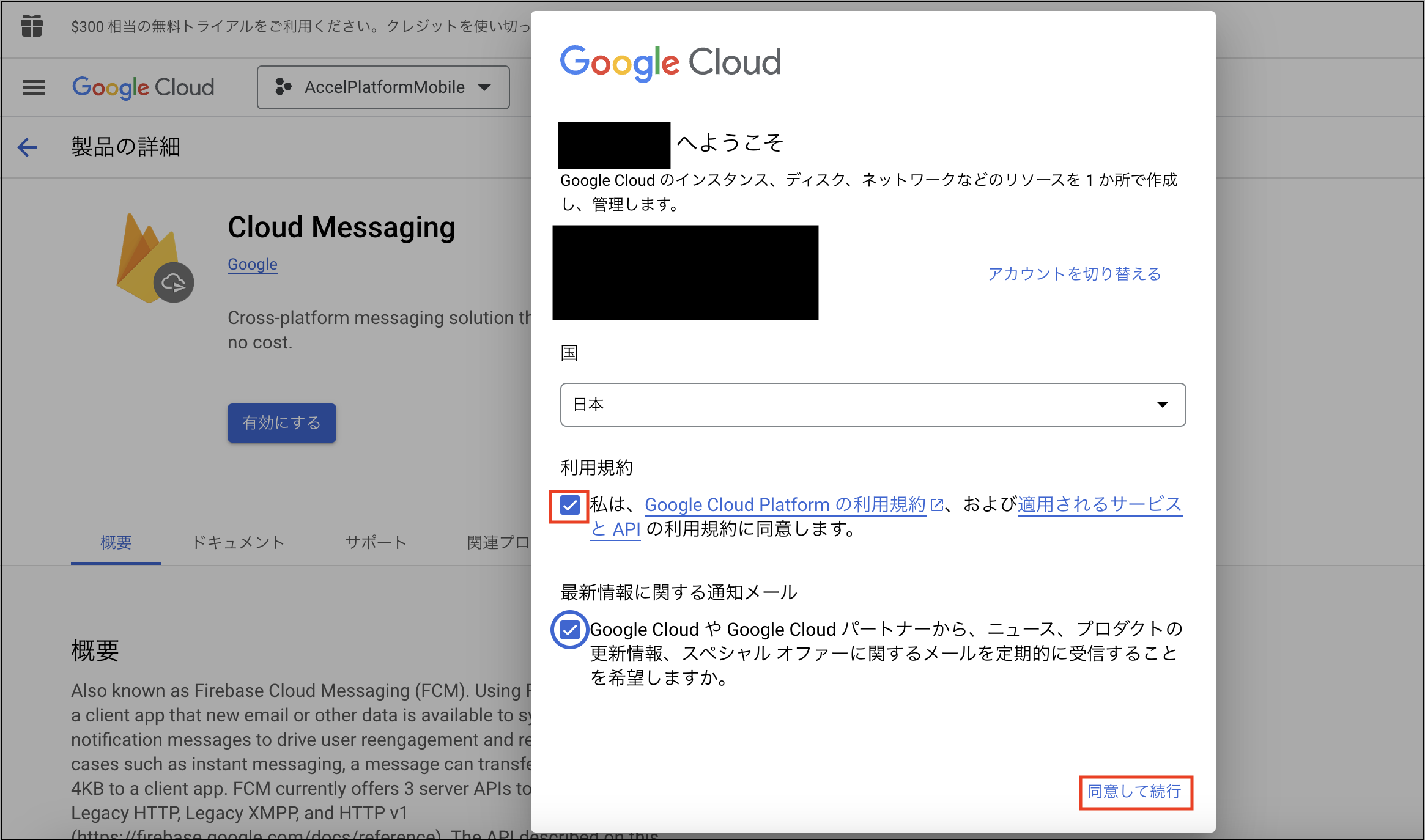
Task: Switch to the ドキュメント tab
Action: click(239, 542)
